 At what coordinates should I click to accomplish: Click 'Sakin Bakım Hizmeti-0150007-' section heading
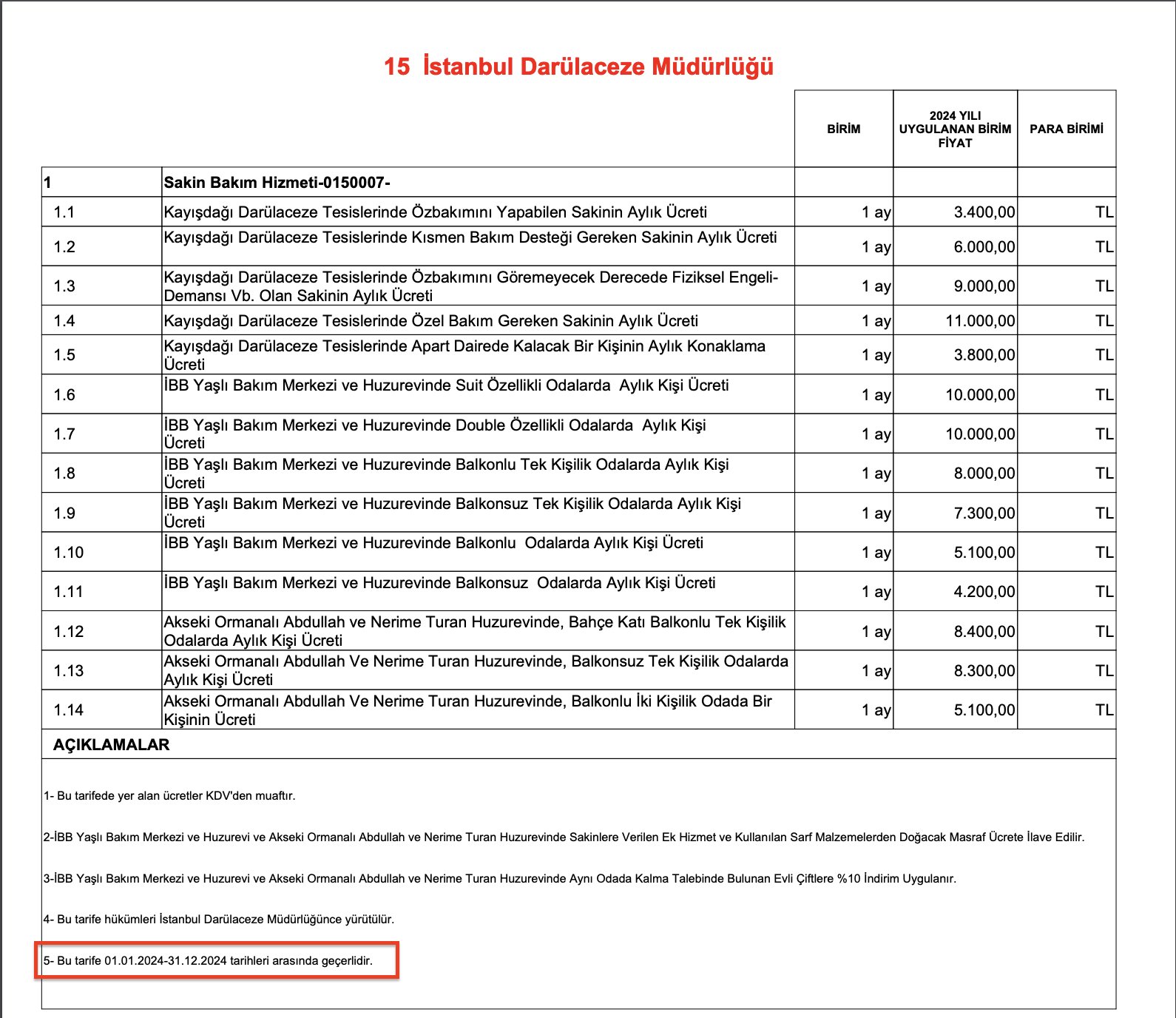(277, 183)
